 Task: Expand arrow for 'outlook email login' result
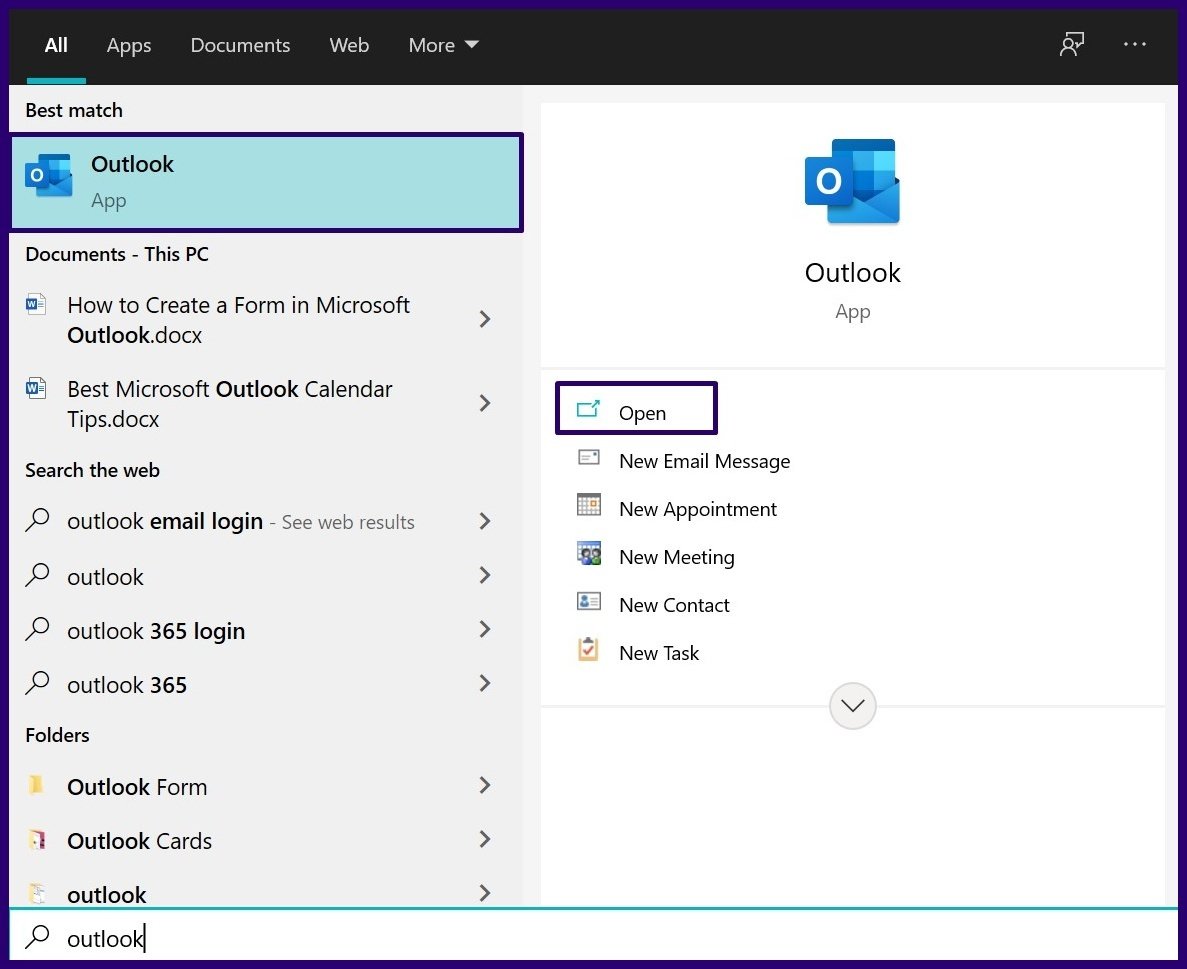tap(485, 521)
